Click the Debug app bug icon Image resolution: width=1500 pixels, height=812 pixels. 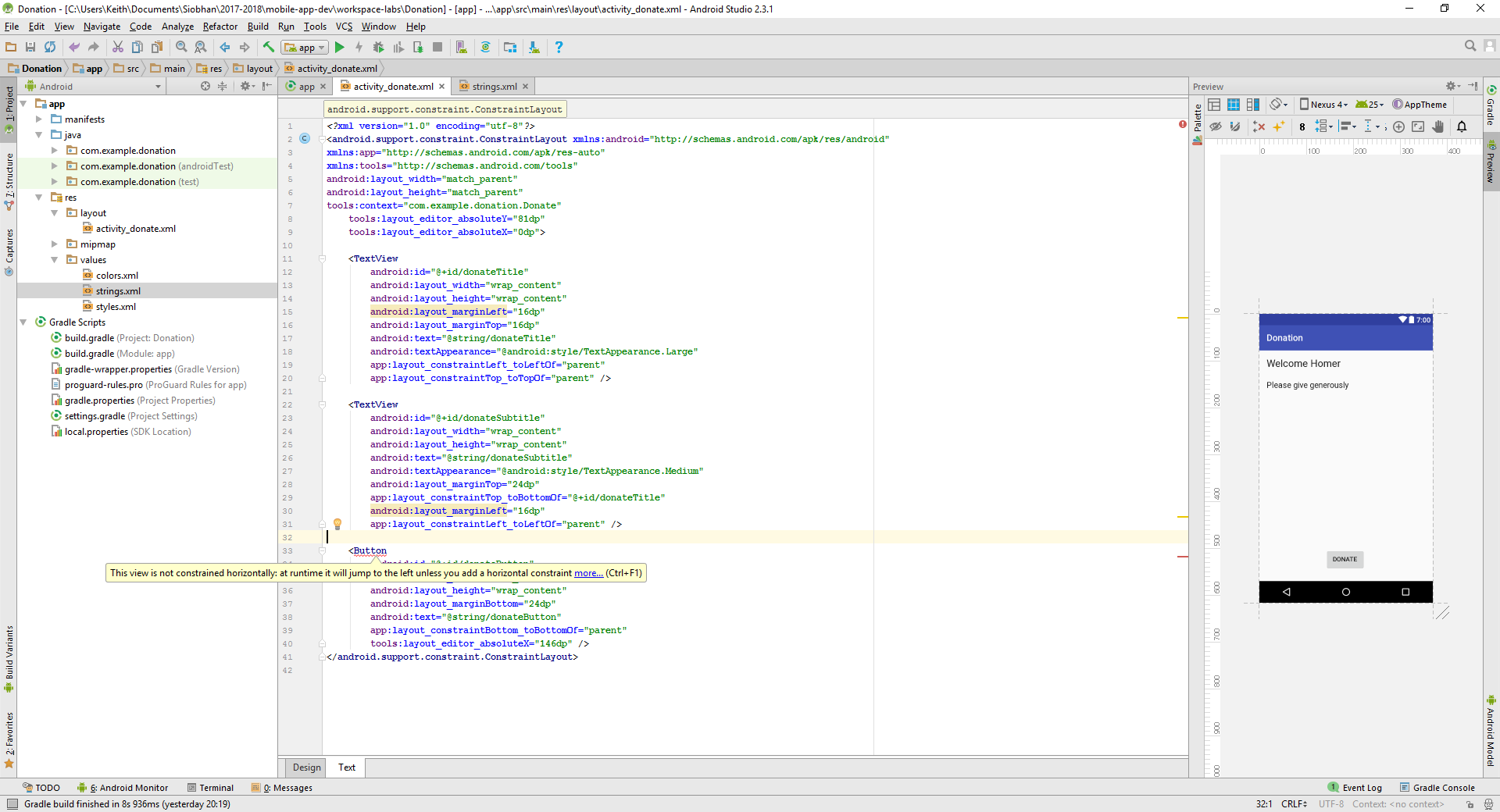point(379,47)
